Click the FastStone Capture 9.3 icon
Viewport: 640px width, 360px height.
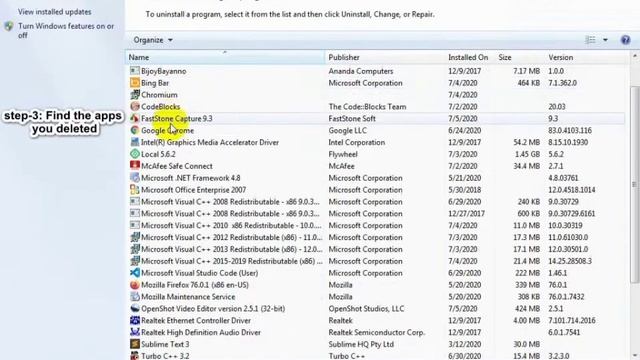pos(135,118)
